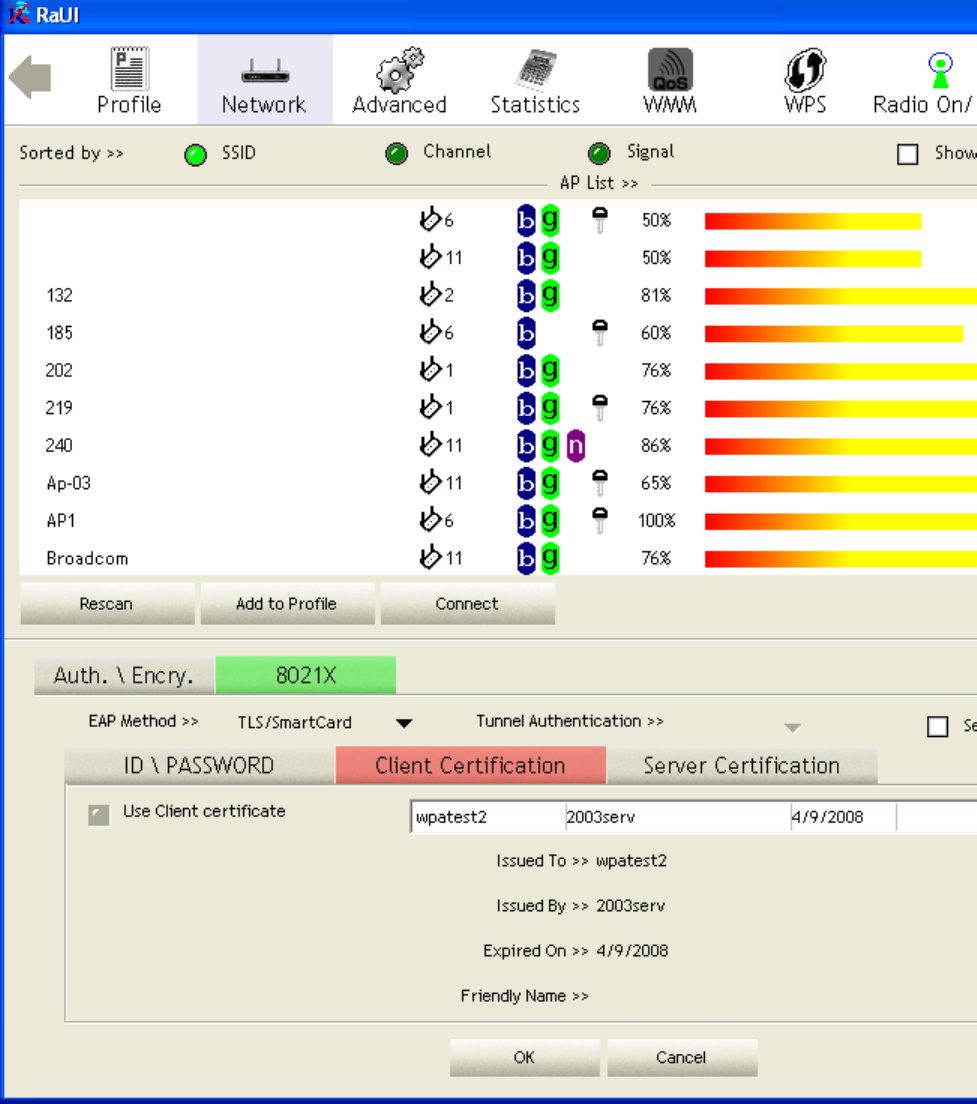This screenshot has width=977, height=1104.
Task: Select the AP1 network signal strength bar
Action: [840, 521]
